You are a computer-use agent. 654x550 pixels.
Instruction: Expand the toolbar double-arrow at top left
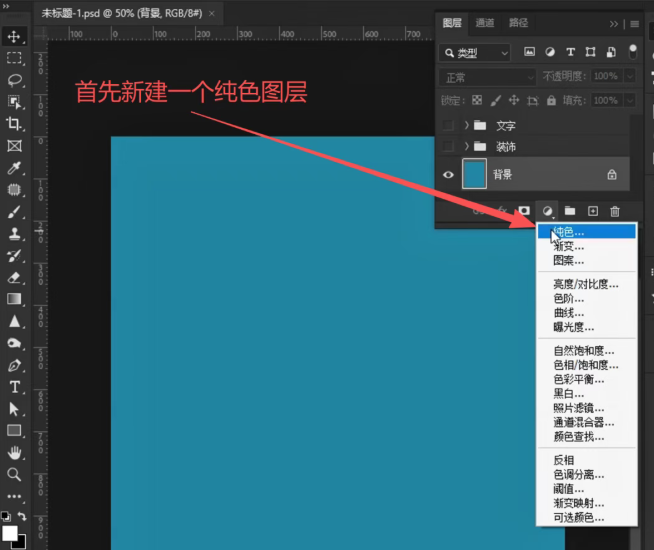6,6
